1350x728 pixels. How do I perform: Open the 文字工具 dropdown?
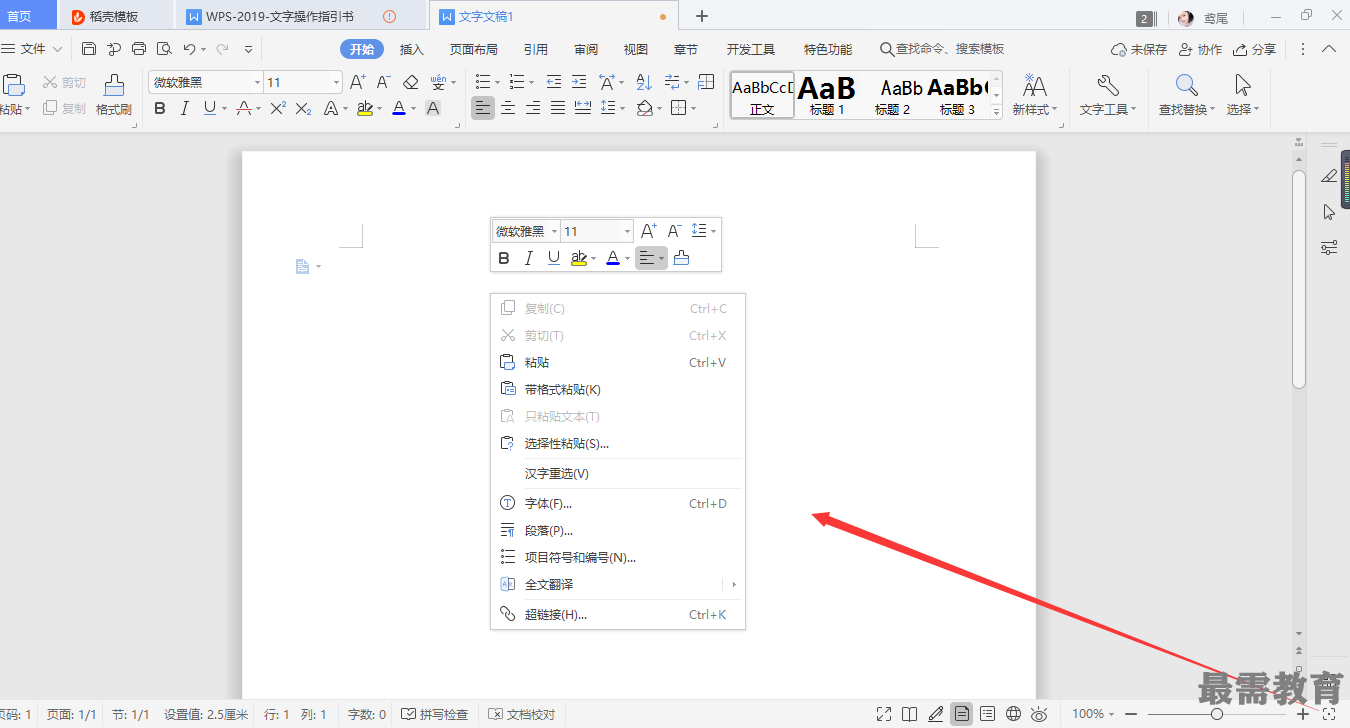tap(1108, 96)
